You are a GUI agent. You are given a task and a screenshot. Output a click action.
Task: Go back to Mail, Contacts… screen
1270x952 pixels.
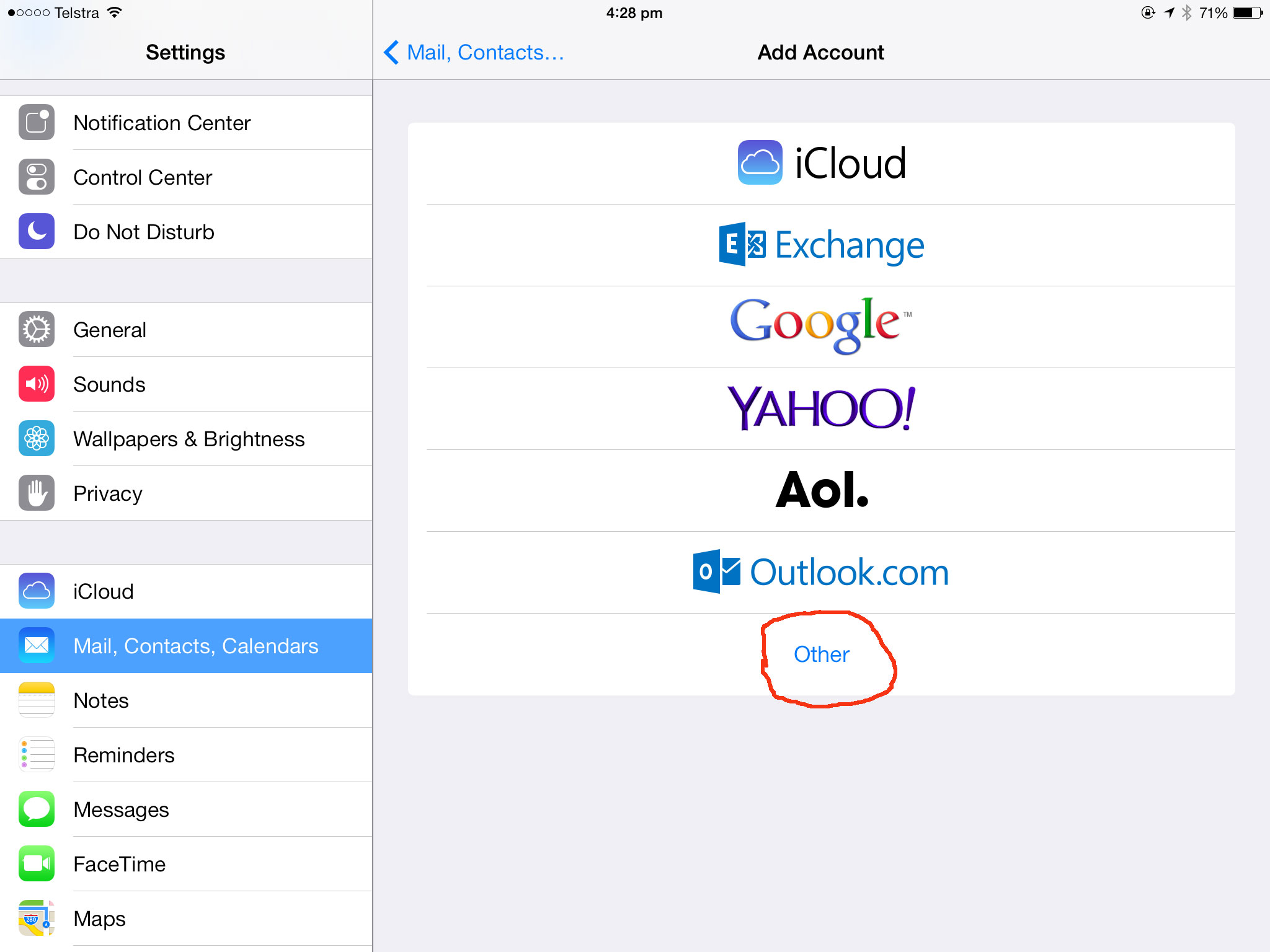tap(474, 53)
